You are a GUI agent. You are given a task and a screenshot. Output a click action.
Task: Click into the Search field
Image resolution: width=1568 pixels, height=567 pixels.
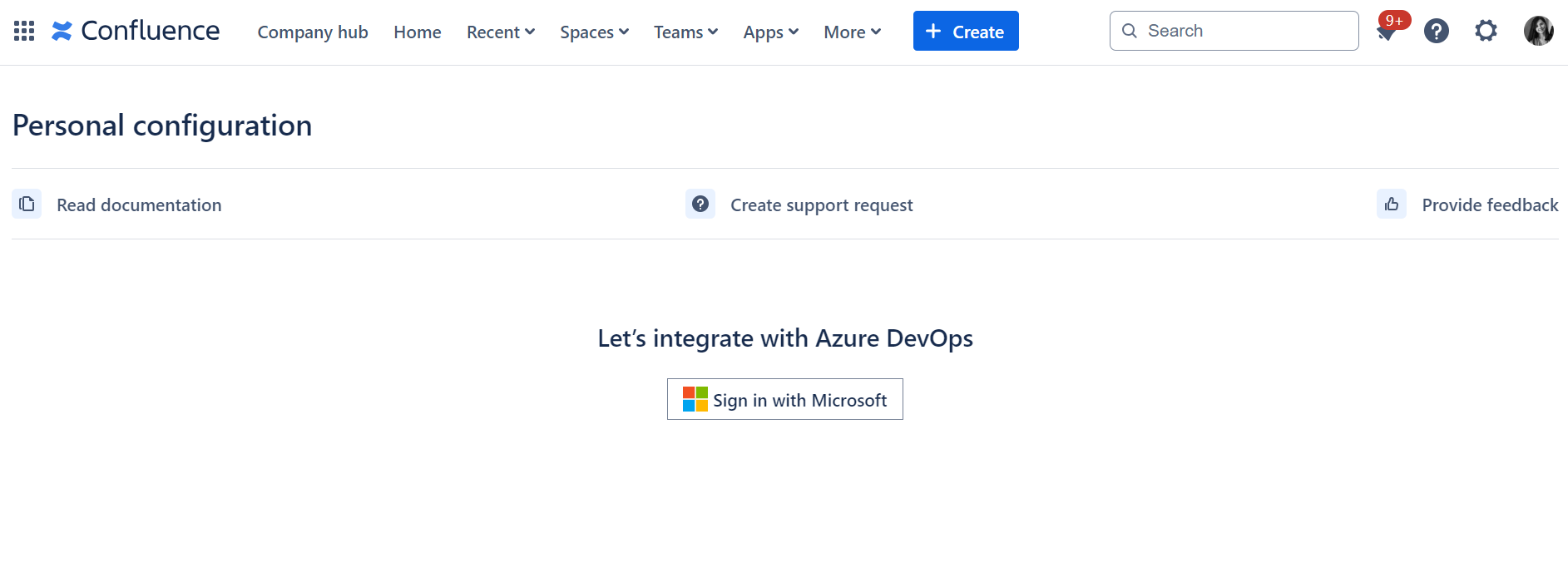[x=1244, y=31]
